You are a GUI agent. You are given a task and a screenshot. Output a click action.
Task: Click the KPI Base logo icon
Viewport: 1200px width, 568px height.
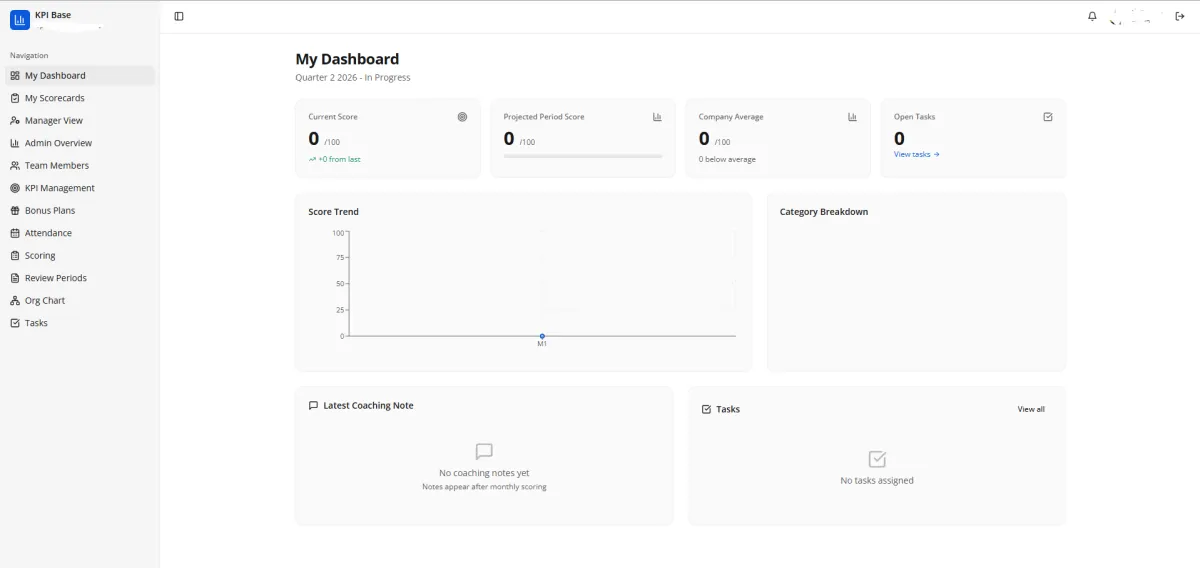[x=20, y=19]
